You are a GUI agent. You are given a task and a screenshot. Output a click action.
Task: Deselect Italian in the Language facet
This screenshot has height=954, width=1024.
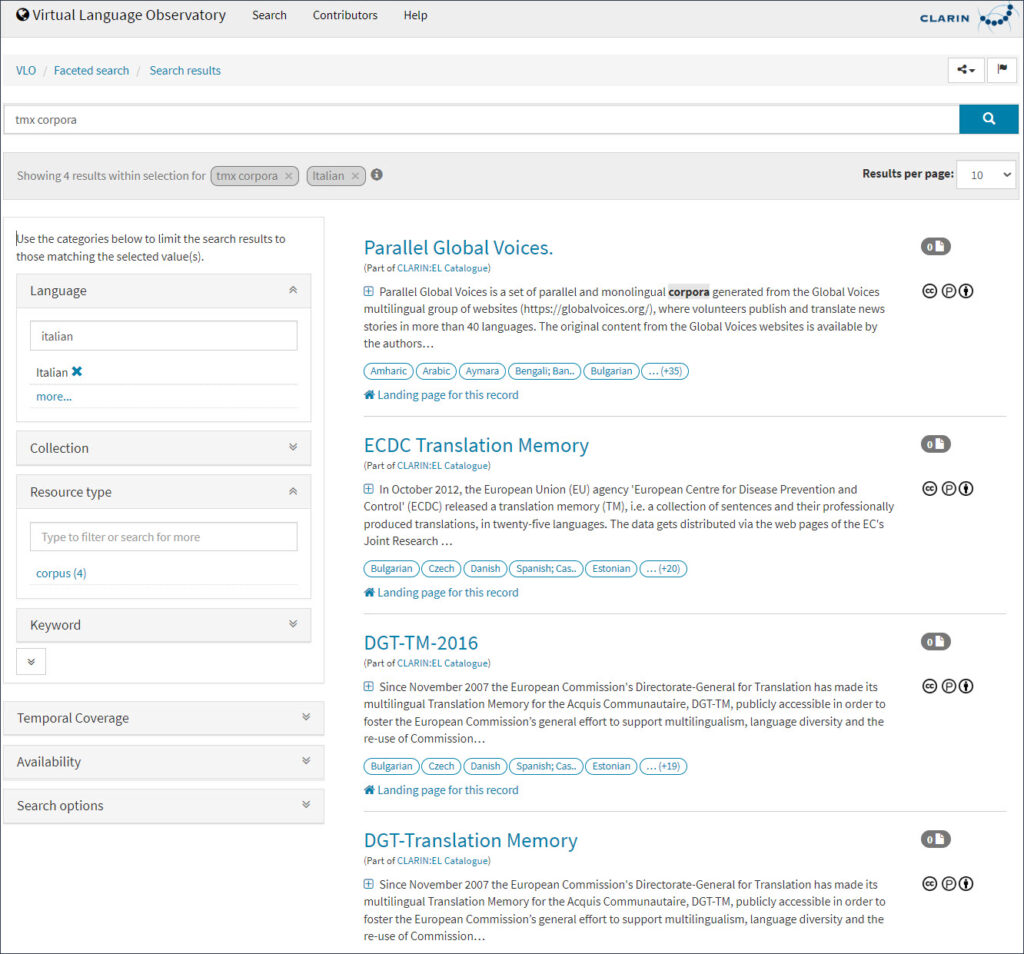(x=77, y=372)
